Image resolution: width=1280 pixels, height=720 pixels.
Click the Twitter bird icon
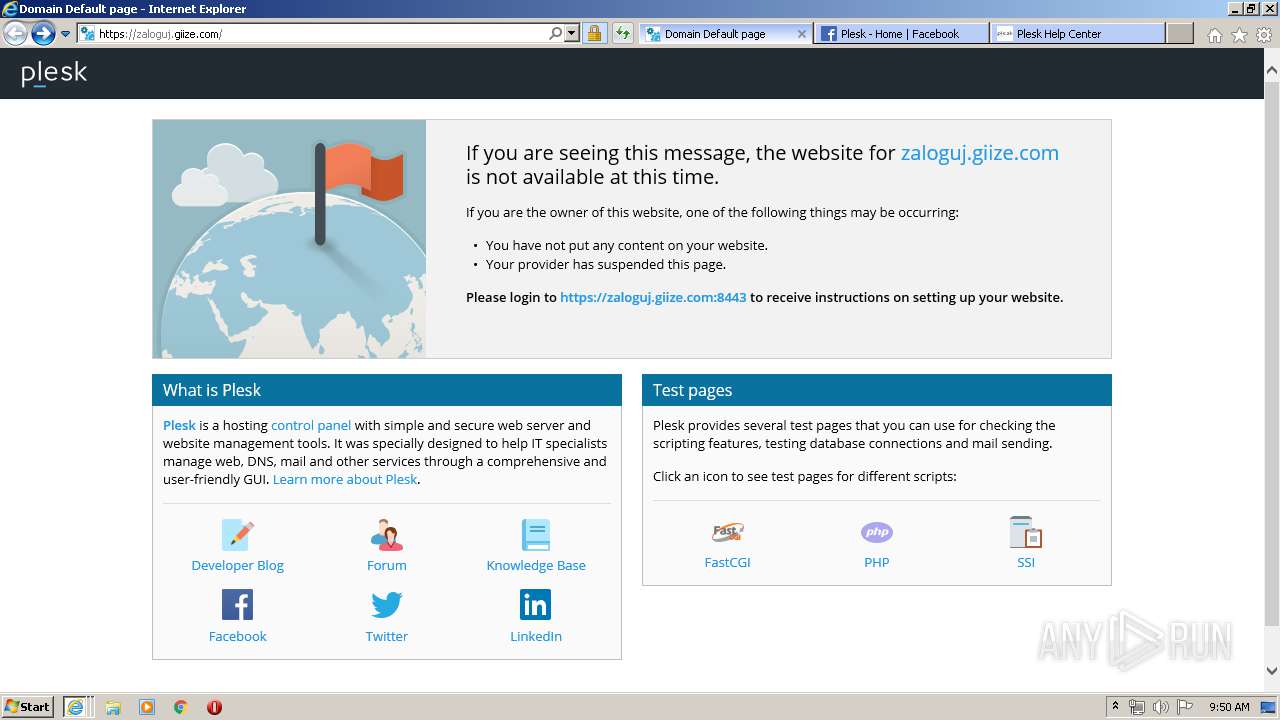coord(386,605)
